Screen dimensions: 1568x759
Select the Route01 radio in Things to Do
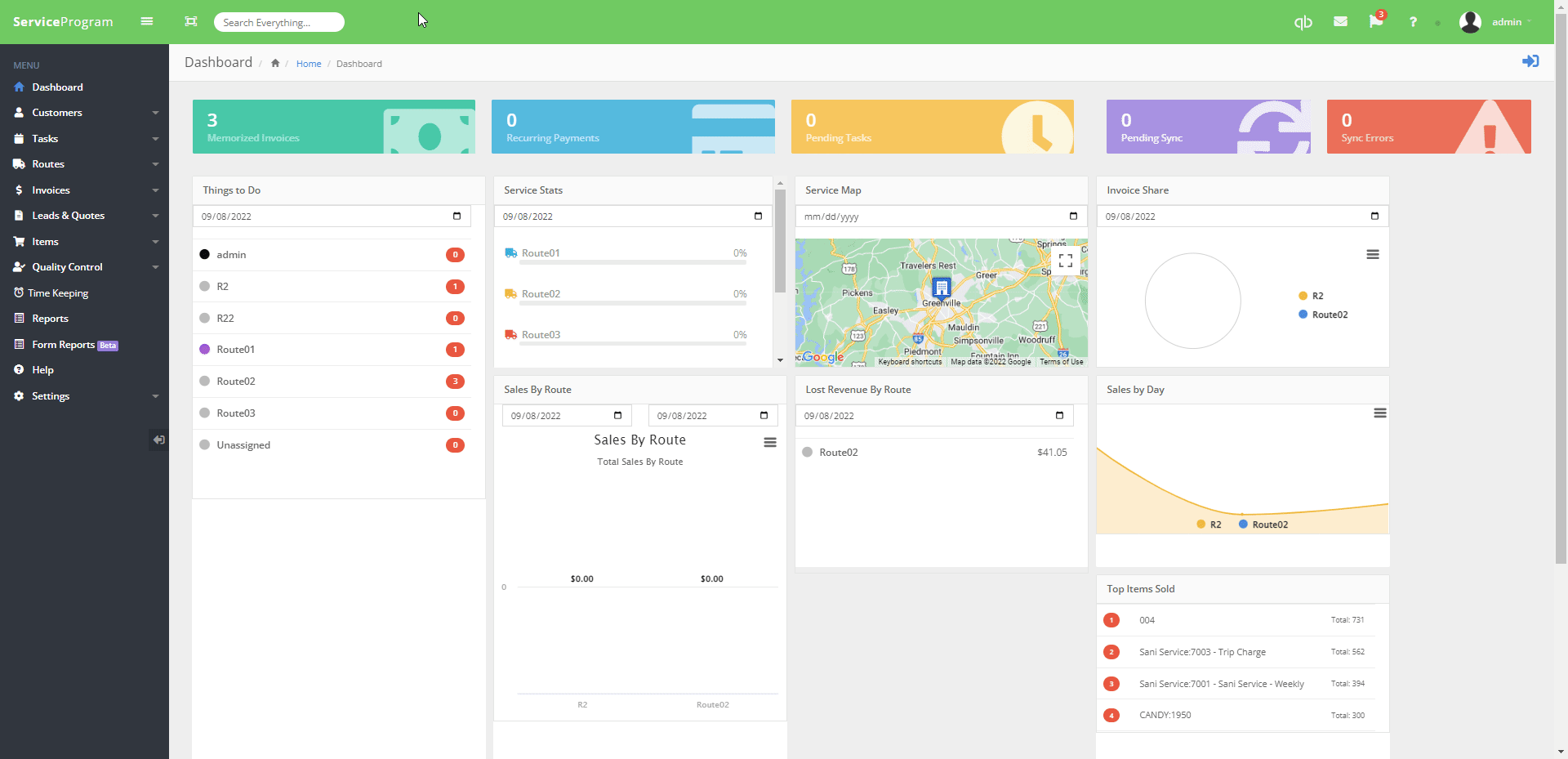(205, 350)
